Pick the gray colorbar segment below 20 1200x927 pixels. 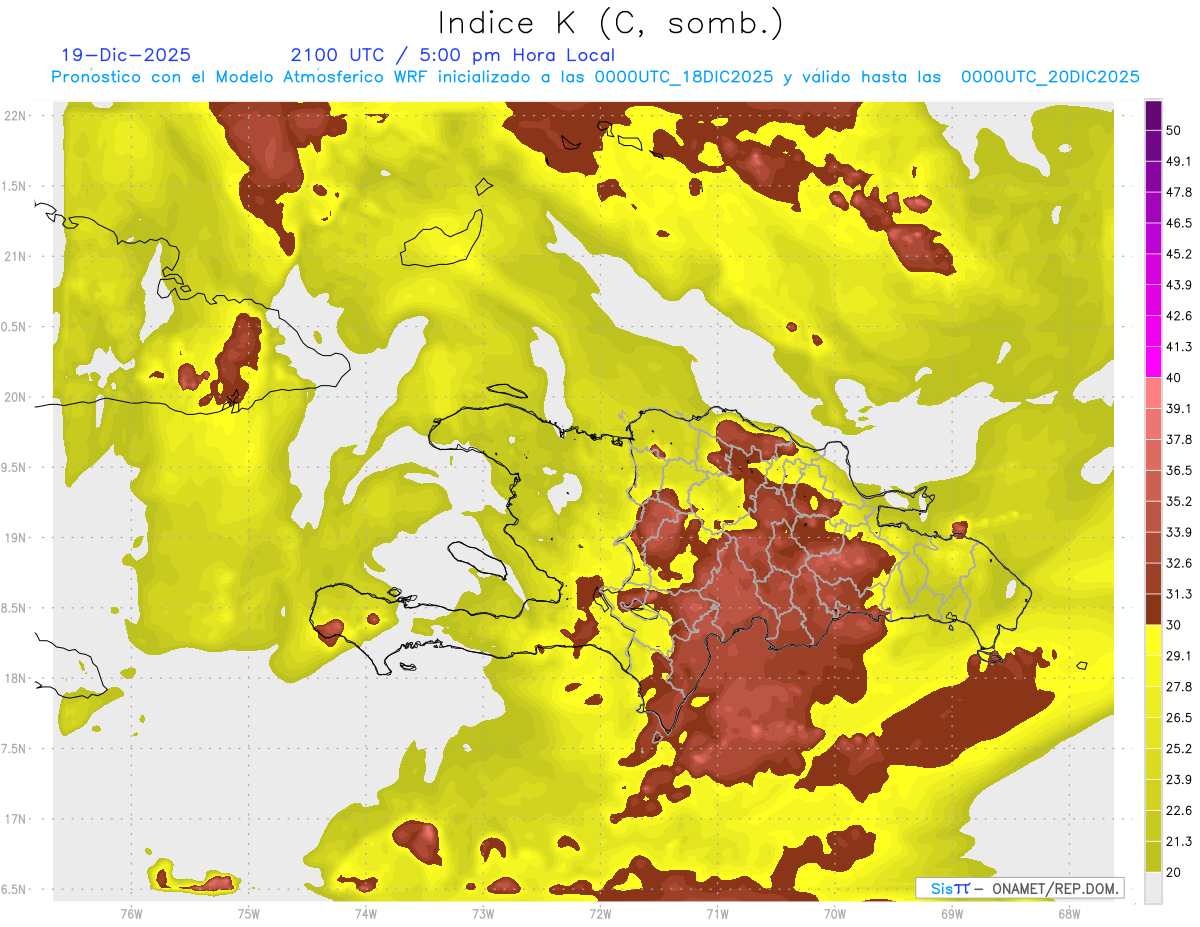[x=1153, y=887]
